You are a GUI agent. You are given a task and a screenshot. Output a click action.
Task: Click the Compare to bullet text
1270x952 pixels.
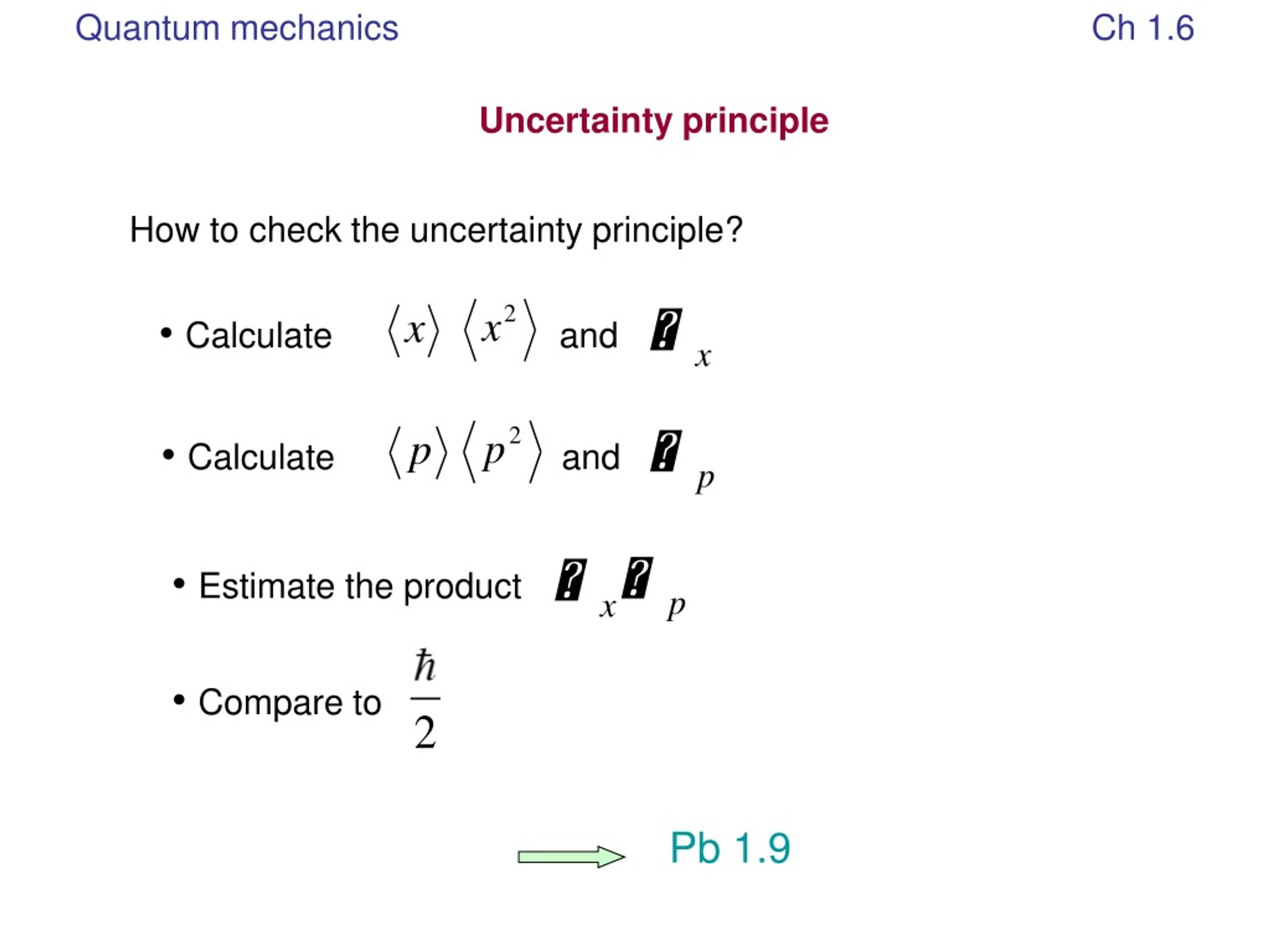(x=290, y=703)
